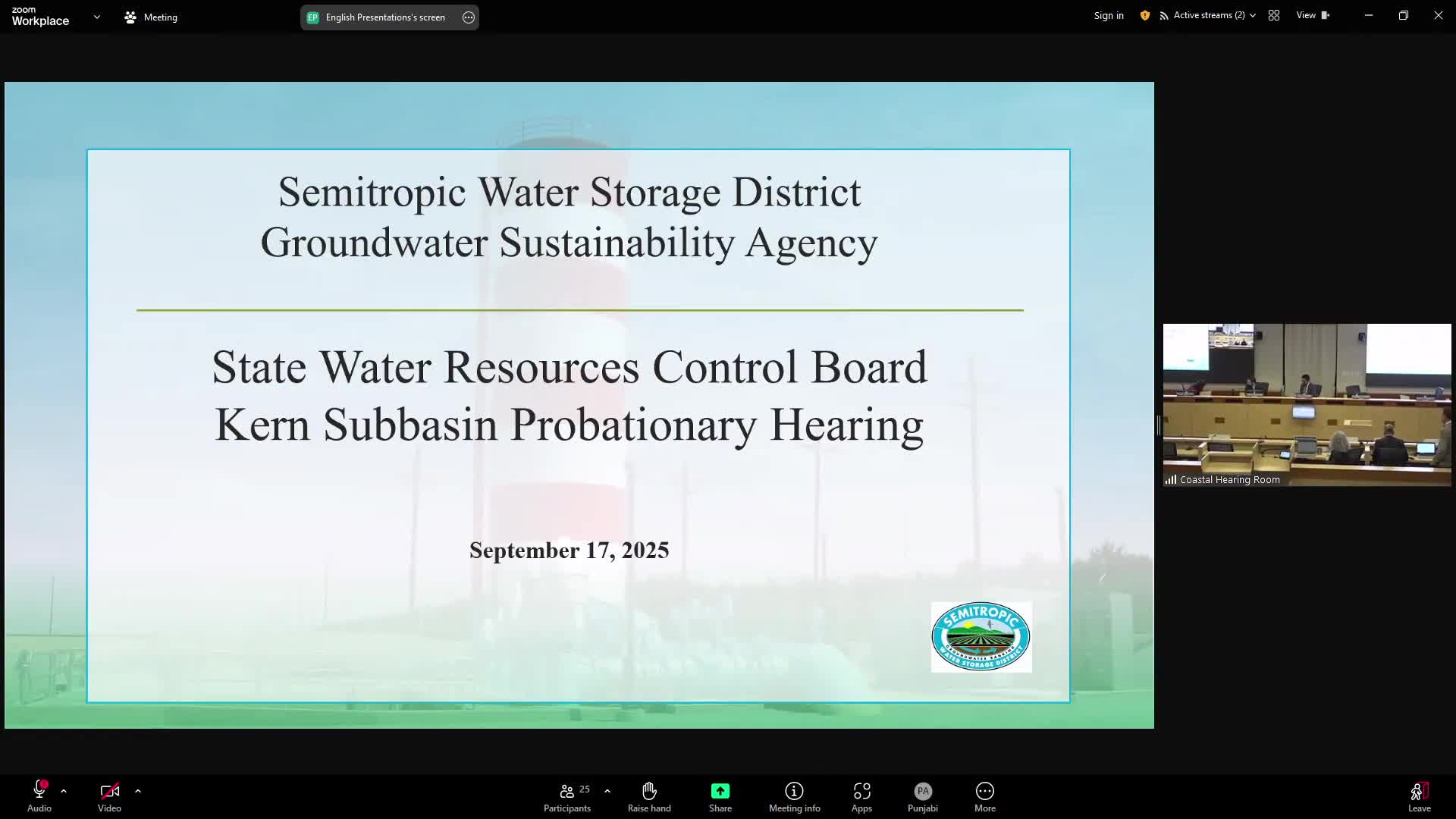This screenshot has width=1456, height=819.
Task: Click the Zoom Workplace logo
Action: coord(40,16)
